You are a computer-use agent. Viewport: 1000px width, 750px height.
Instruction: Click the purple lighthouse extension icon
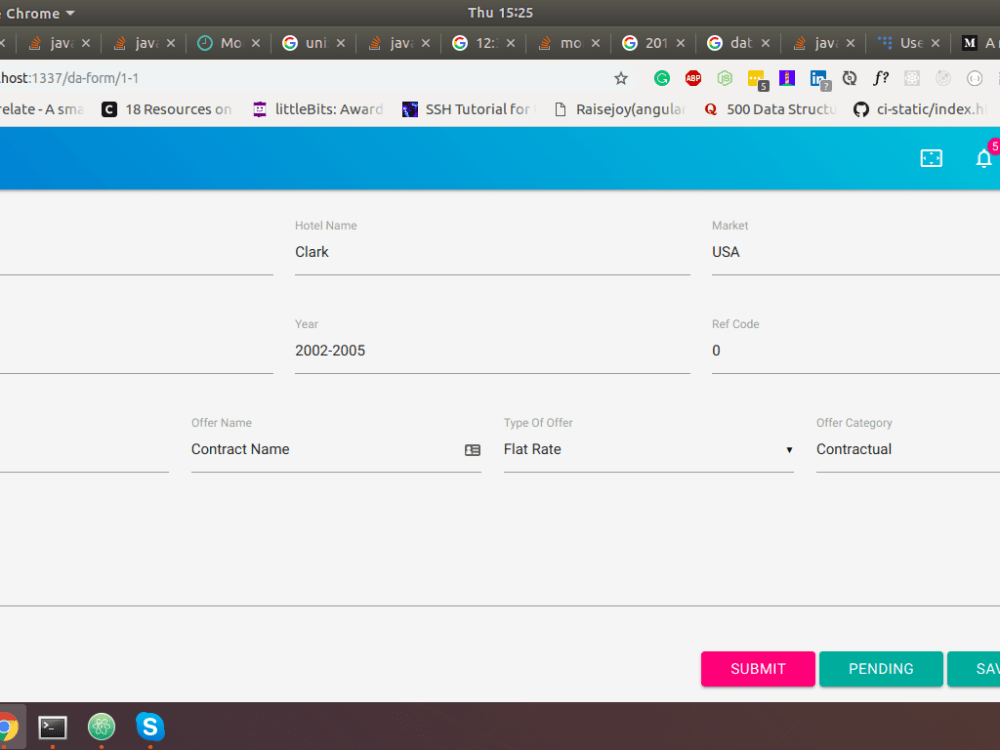787,78
